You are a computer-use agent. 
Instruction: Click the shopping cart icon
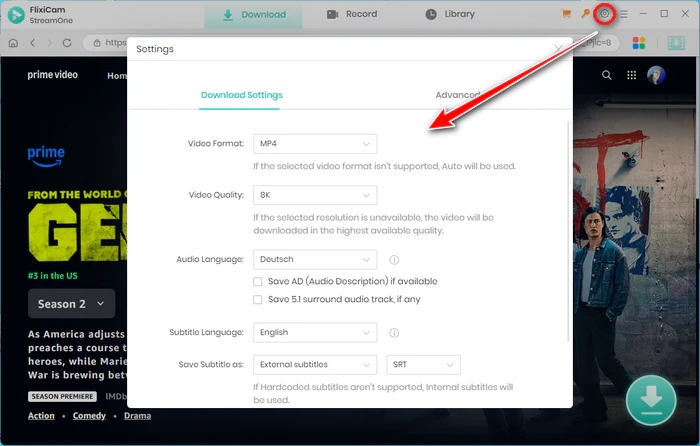[568, 14]
